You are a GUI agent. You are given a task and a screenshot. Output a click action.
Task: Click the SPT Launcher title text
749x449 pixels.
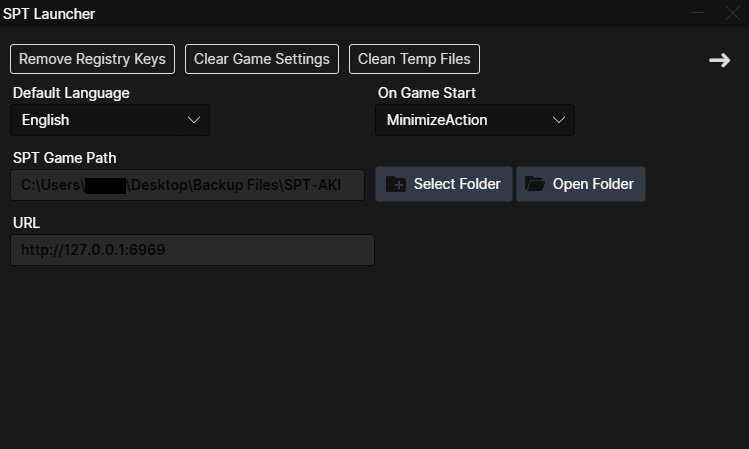(x=49, y=14)
